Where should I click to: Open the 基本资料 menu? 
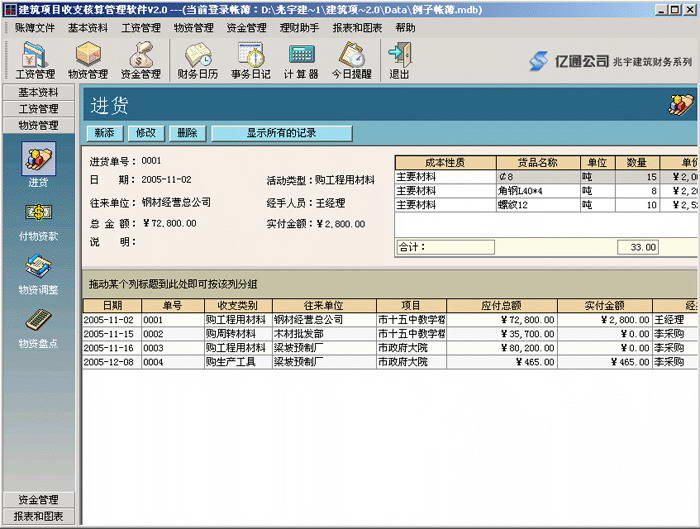point(88,28)
